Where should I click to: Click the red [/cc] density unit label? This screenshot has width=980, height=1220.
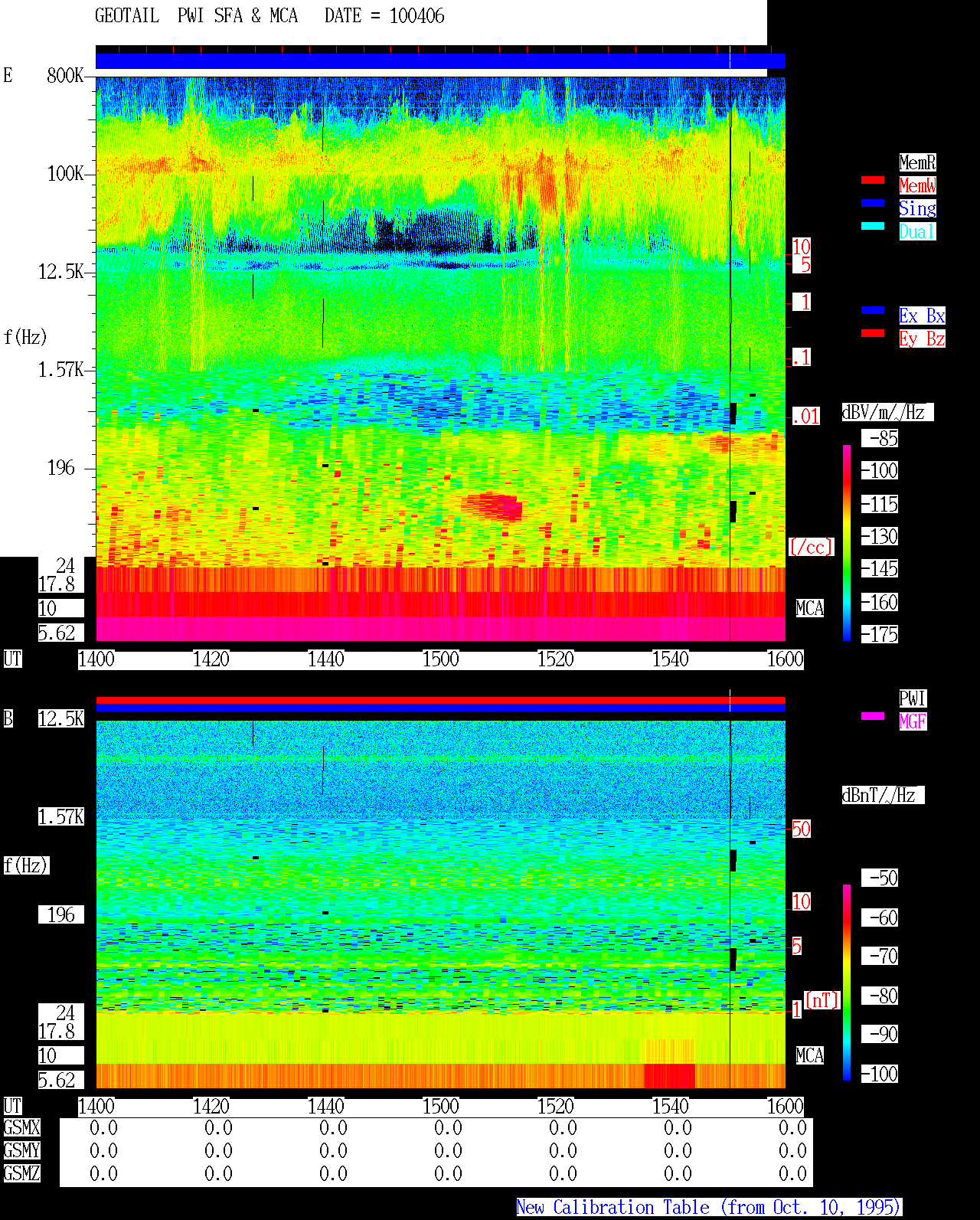(x=811, y=547)
